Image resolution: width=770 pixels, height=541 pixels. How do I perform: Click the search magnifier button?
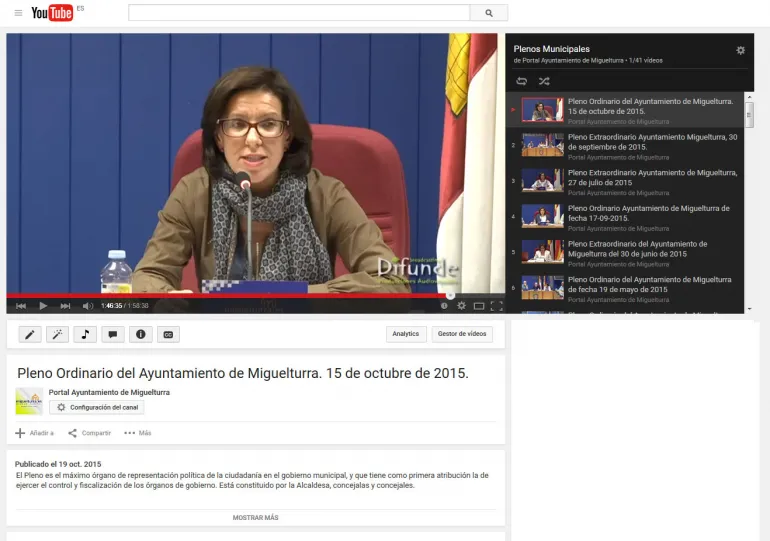(489, 13)
